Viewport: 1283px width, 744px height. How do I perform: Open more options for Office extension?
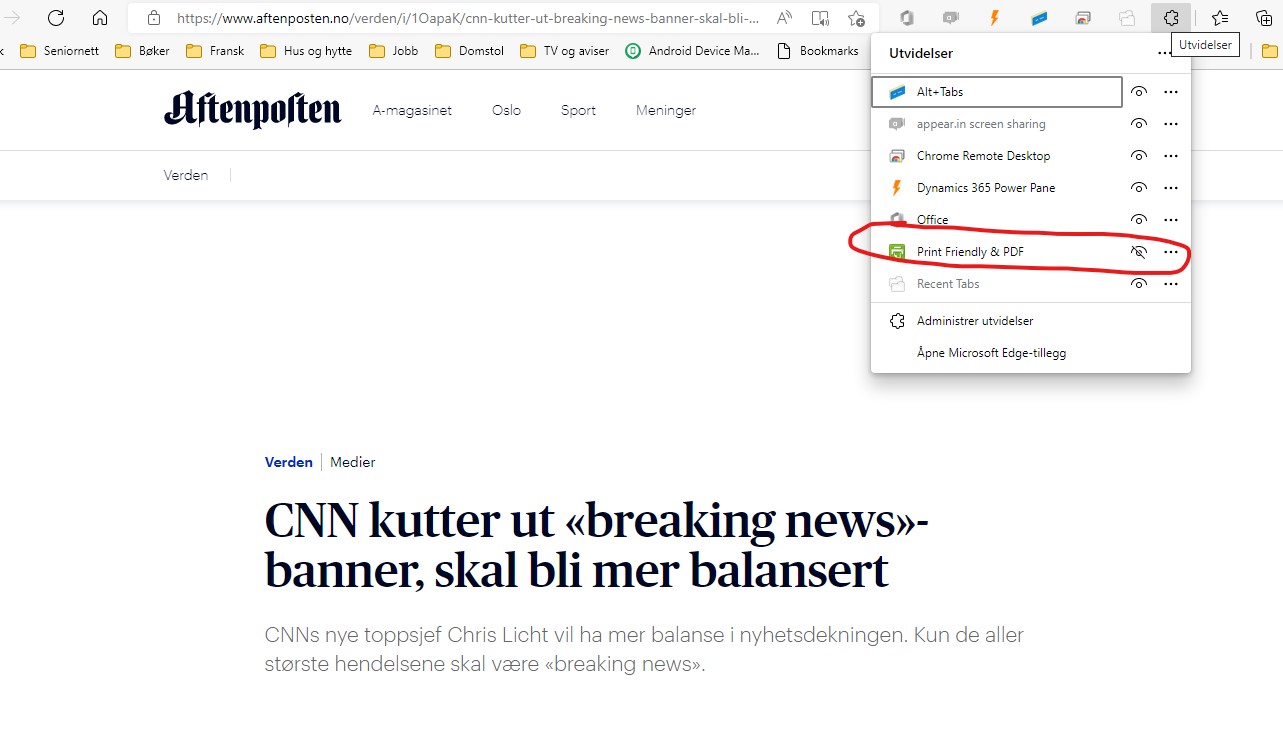(x=1171, y=220)
